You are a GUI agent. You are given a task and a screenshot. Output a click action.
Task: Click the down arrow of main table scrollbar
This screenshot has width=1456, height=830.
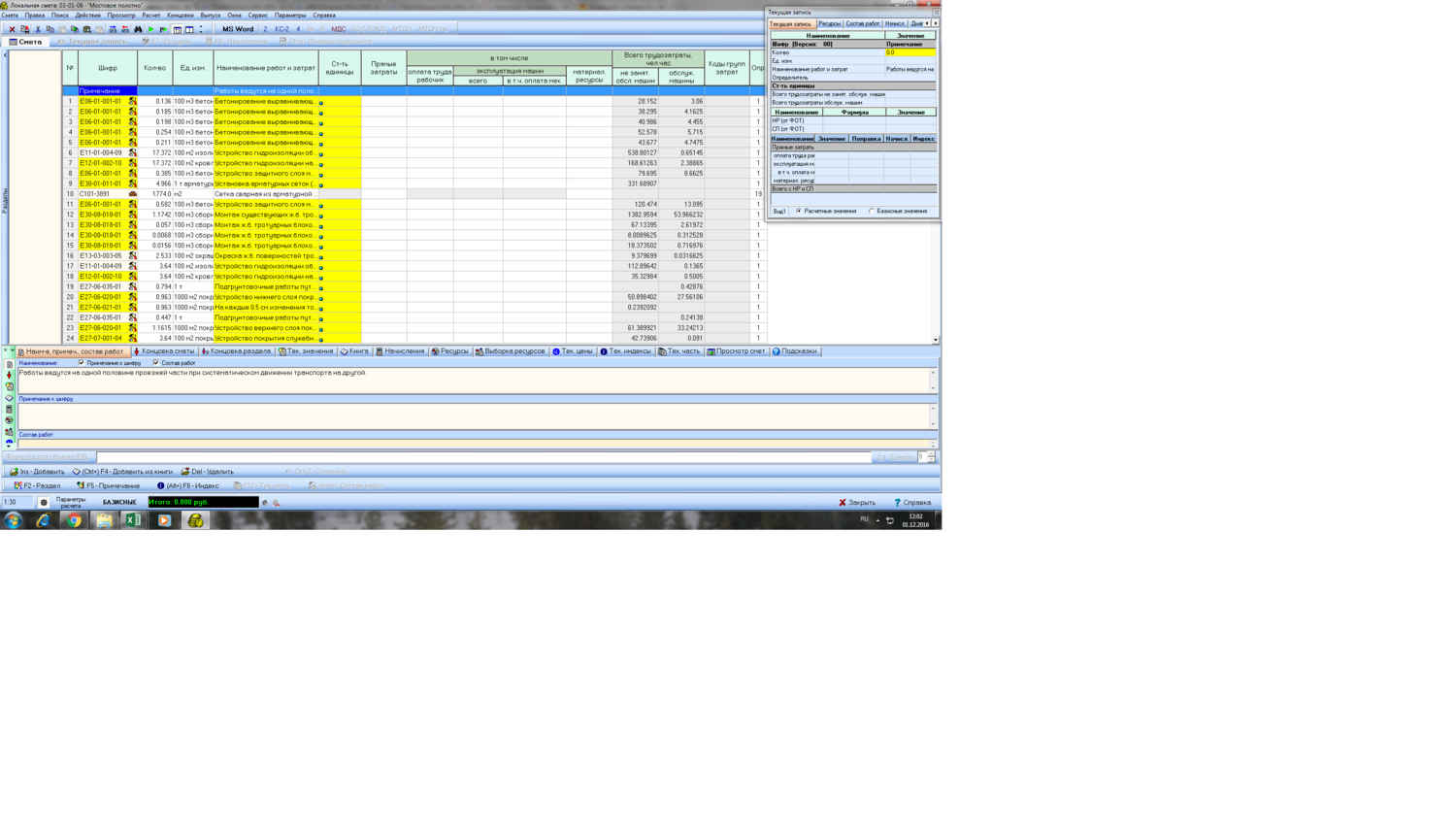[x=936, y=340]
